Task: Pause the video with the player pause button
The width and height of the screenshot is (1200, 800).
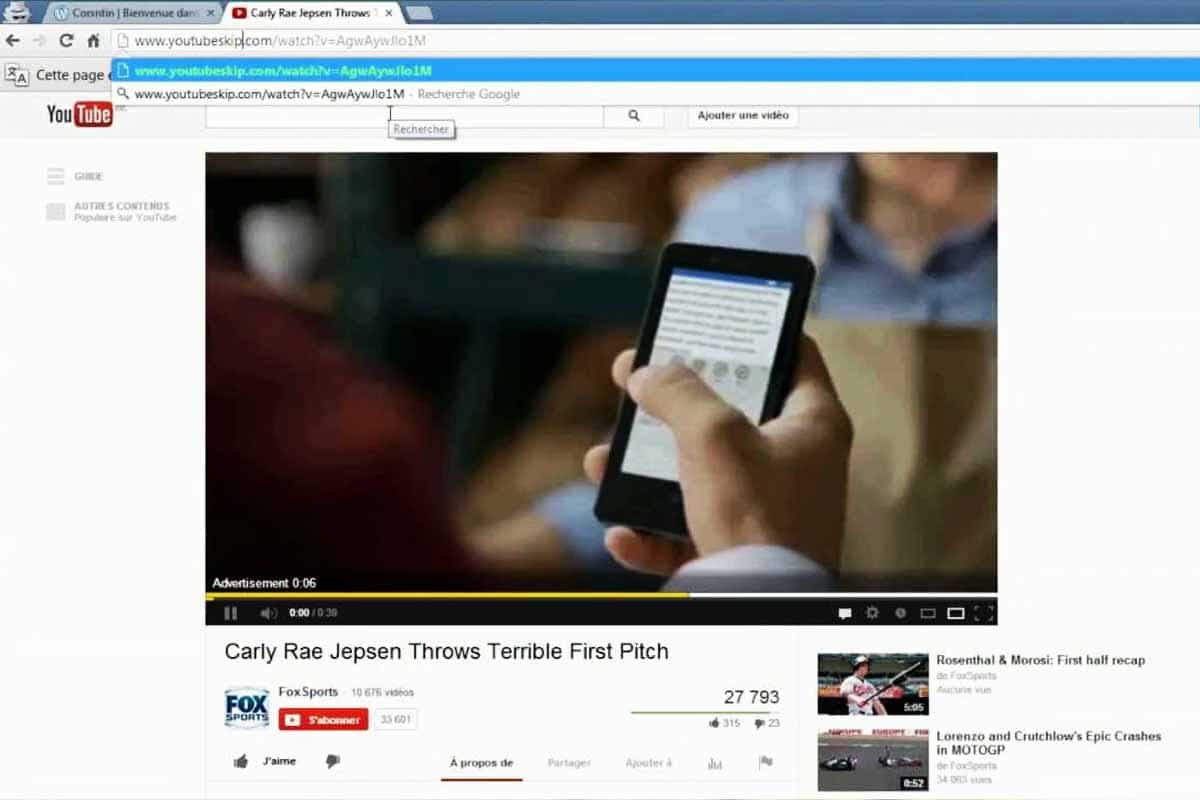Action: click(x=230, y=613)
